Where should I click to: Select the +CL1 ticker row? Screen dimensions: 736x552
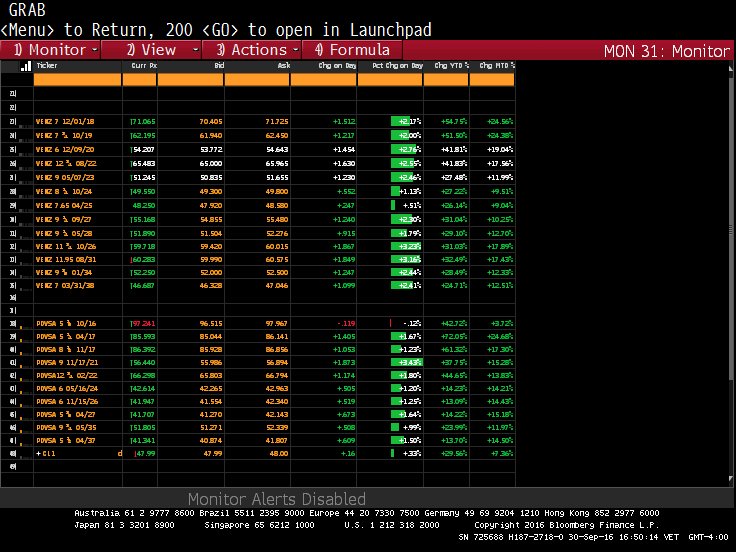click(46, 453)
